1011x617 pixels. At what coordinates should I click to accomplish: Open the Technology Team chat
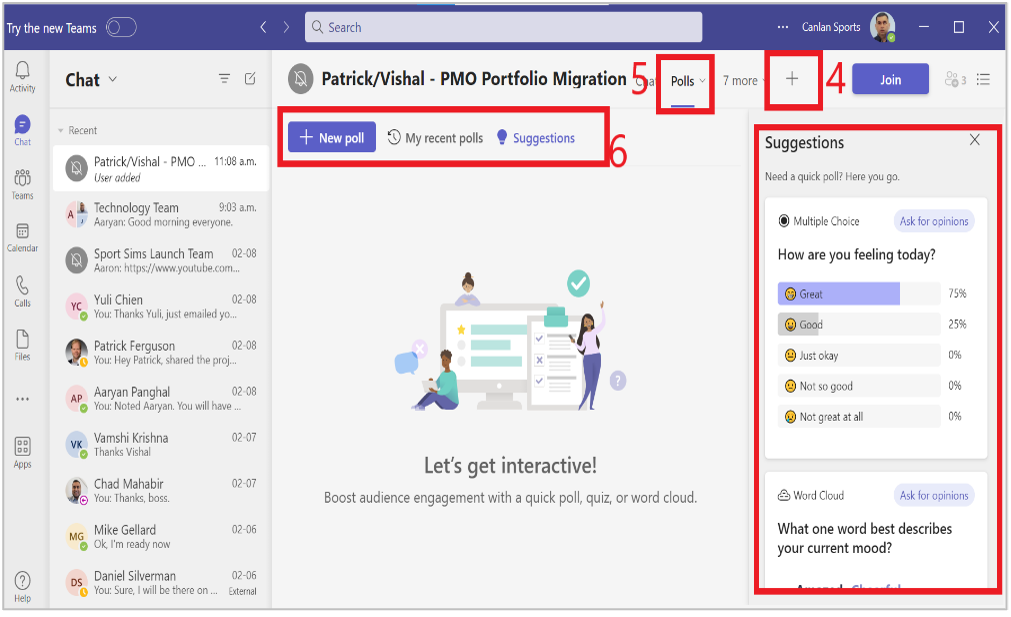(x=161, y=215)
